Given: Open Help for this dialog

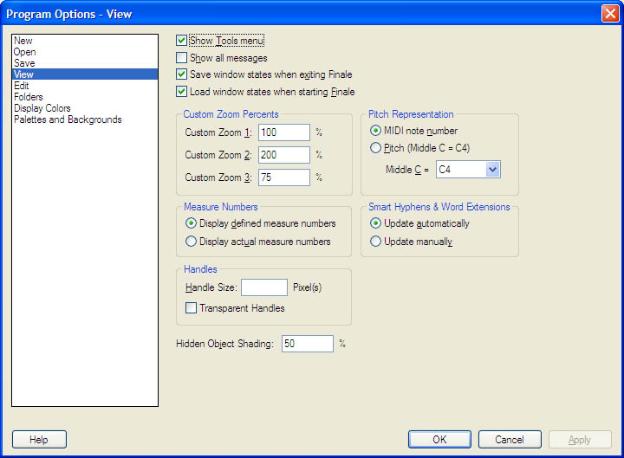Looking at the screenshot, I should [x=39, y=439].
